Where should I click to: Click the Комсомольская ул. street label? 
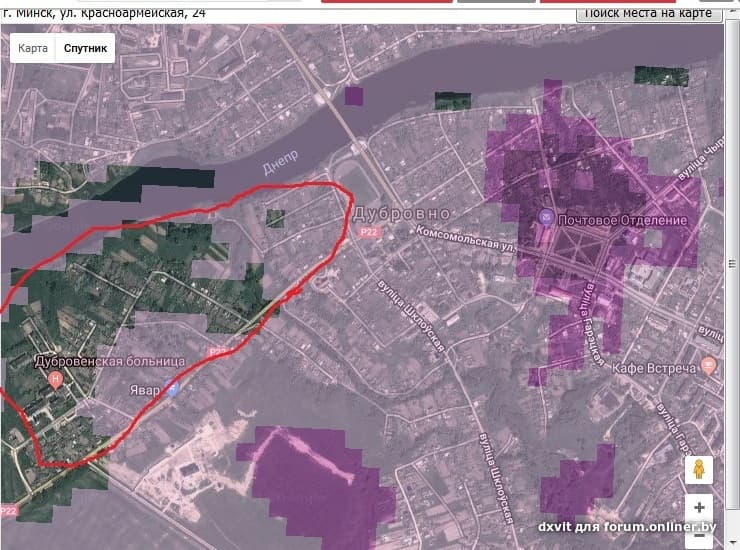(465, 238)
